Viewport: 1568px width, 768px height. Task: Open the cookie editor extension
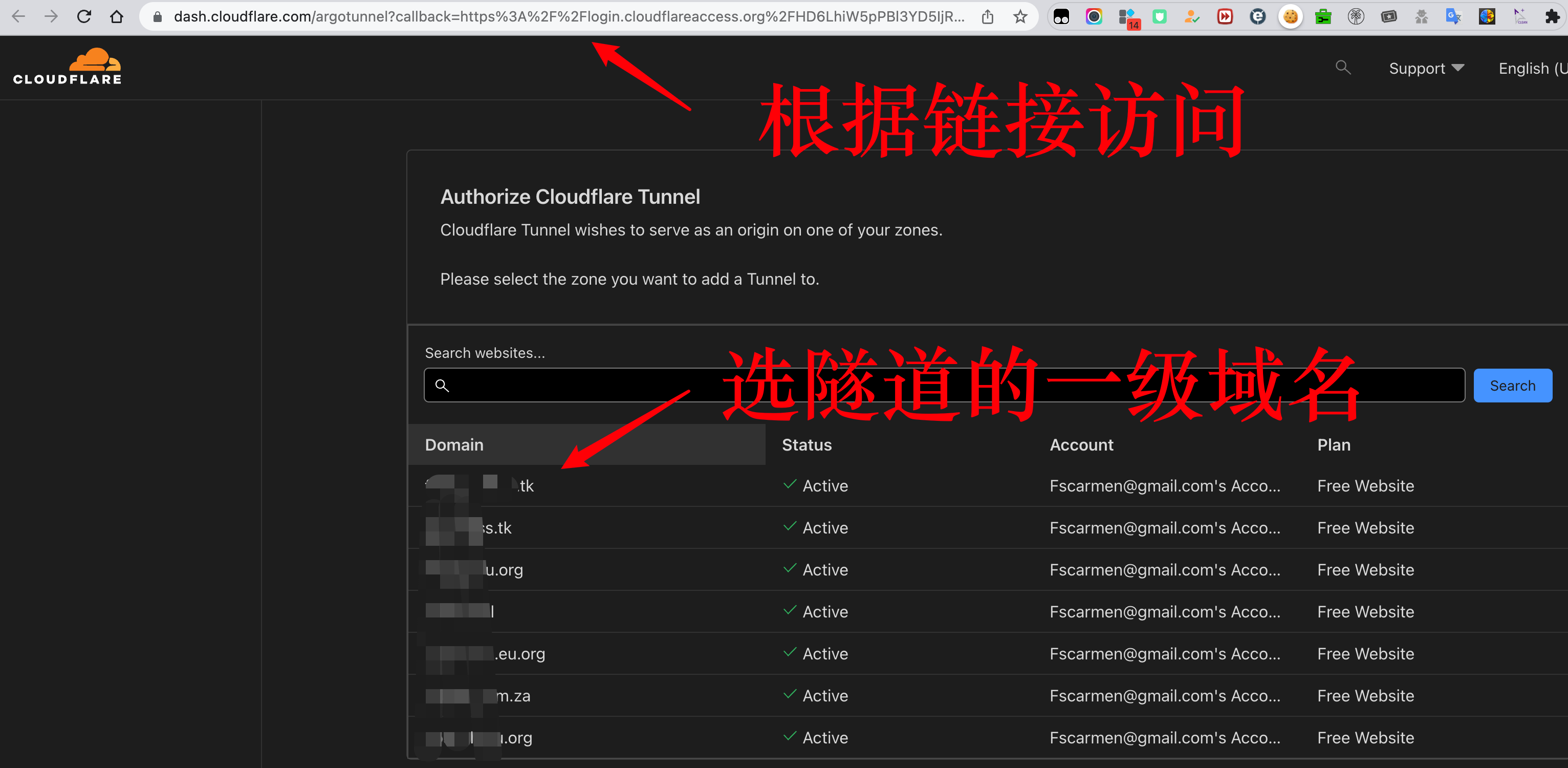click(x=1291, y=16)
